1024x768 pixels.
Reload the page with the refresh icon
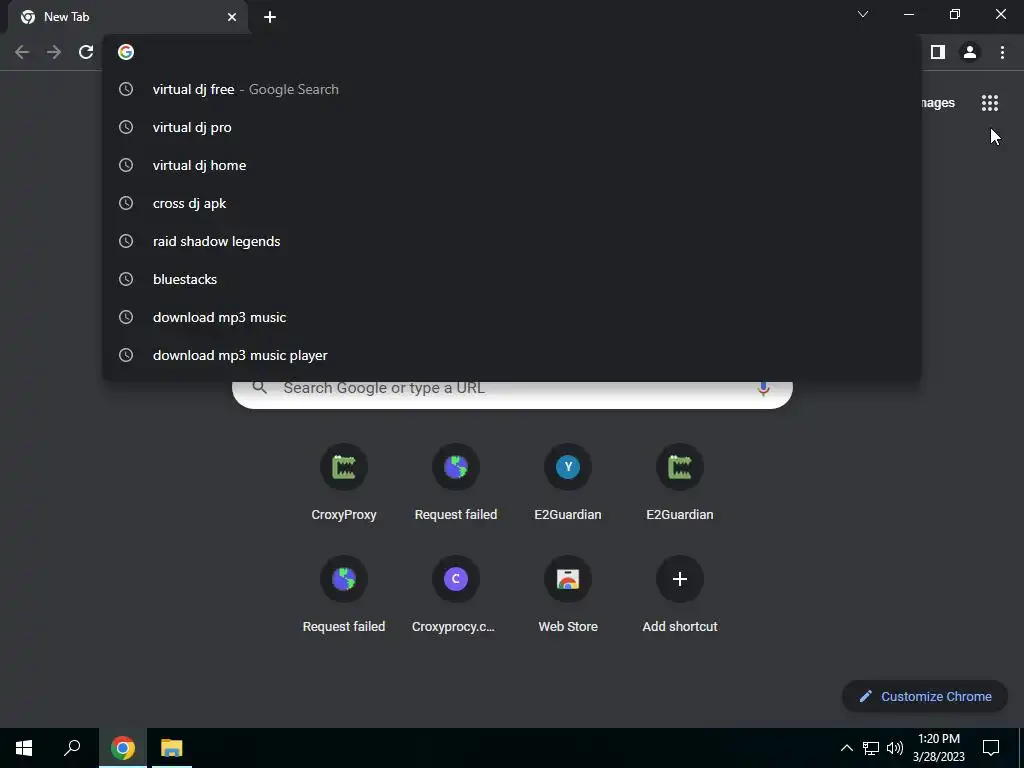coord(86,52)
